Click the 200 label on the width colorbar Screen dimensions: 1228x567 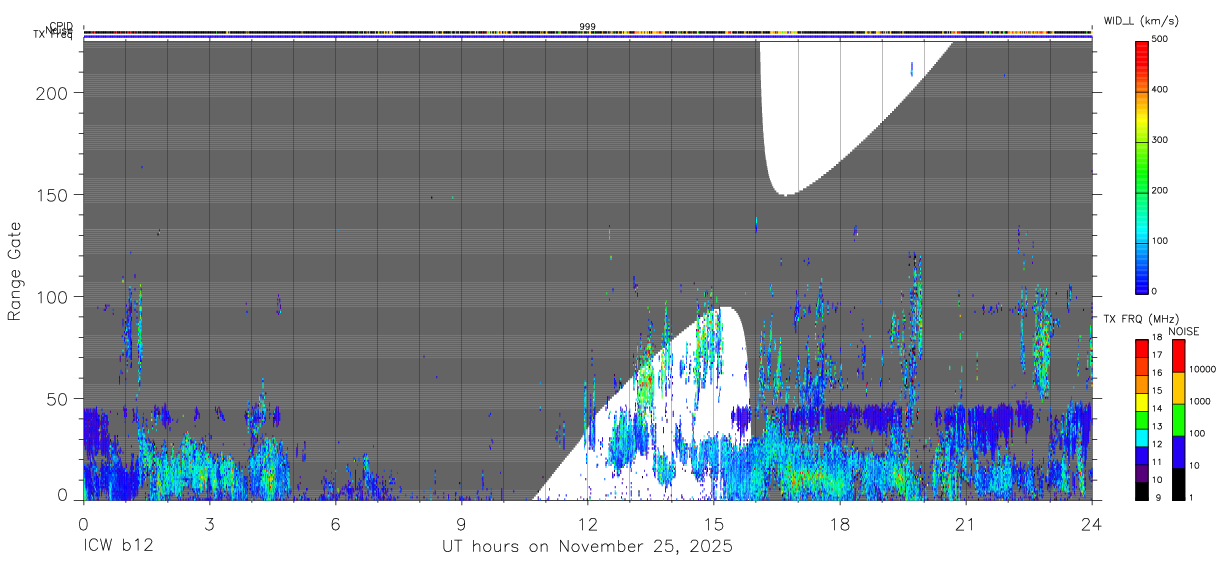[1161, 190]
